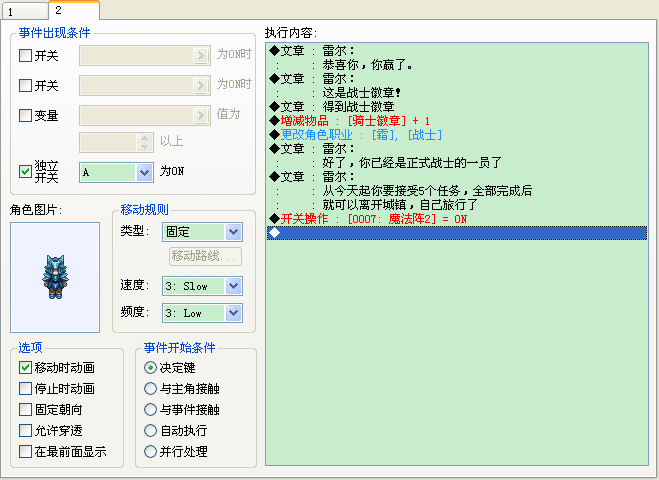This screenshot has height=480, width=659.
Task: Select event page tab 2
Action: pos(74,10)
